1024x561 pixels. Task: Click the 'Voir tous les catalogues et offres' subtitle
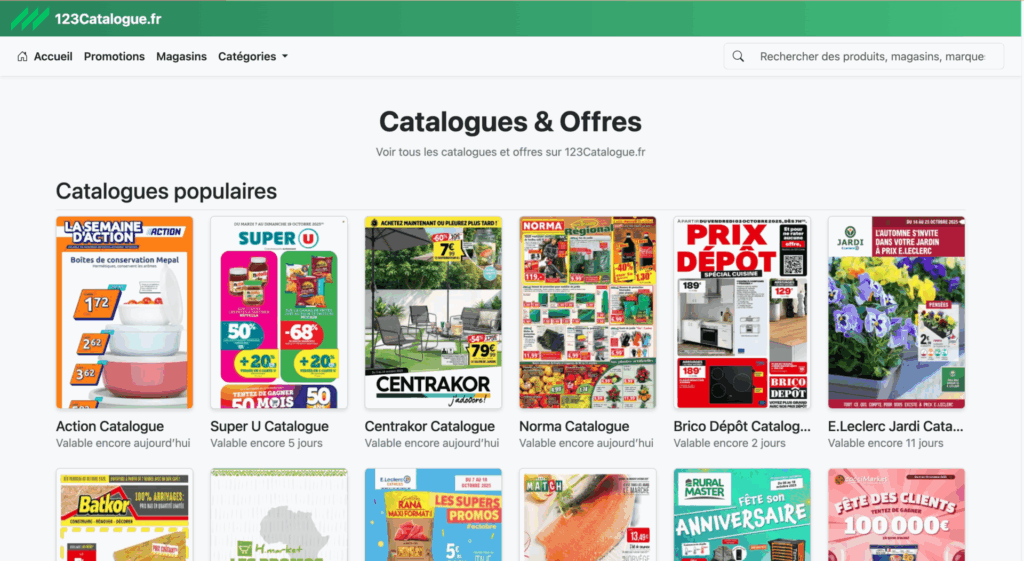click(511, 152)
